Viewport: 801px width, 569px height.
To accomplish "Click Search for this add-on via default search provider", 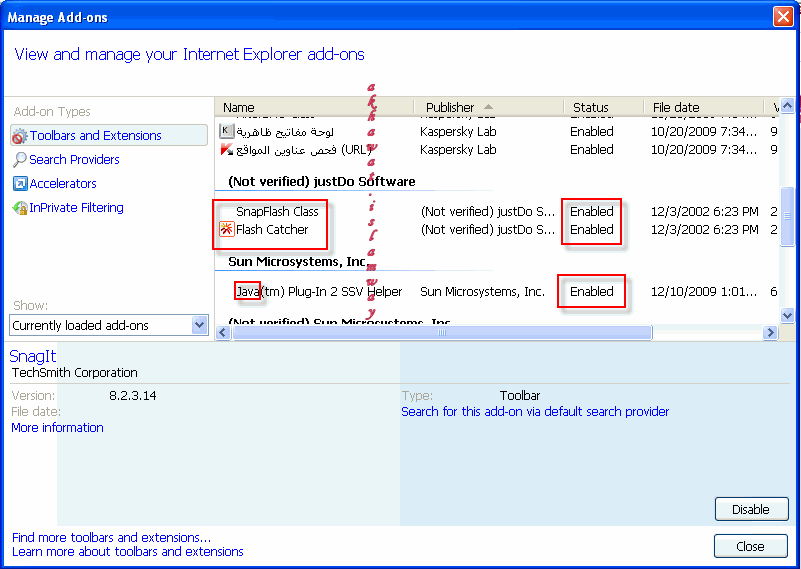I will coord(535,412).
